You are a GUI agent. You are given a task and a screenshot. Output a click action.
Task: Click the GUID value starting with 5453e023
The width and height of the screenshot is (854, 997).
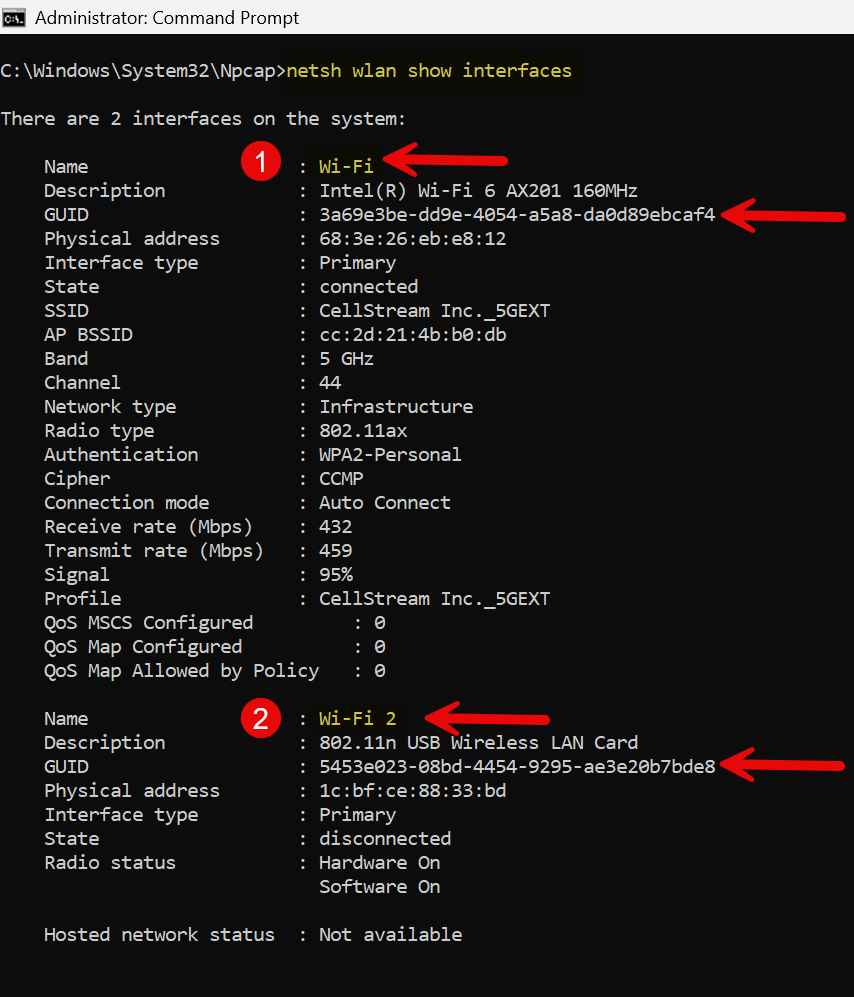point(517,767)
